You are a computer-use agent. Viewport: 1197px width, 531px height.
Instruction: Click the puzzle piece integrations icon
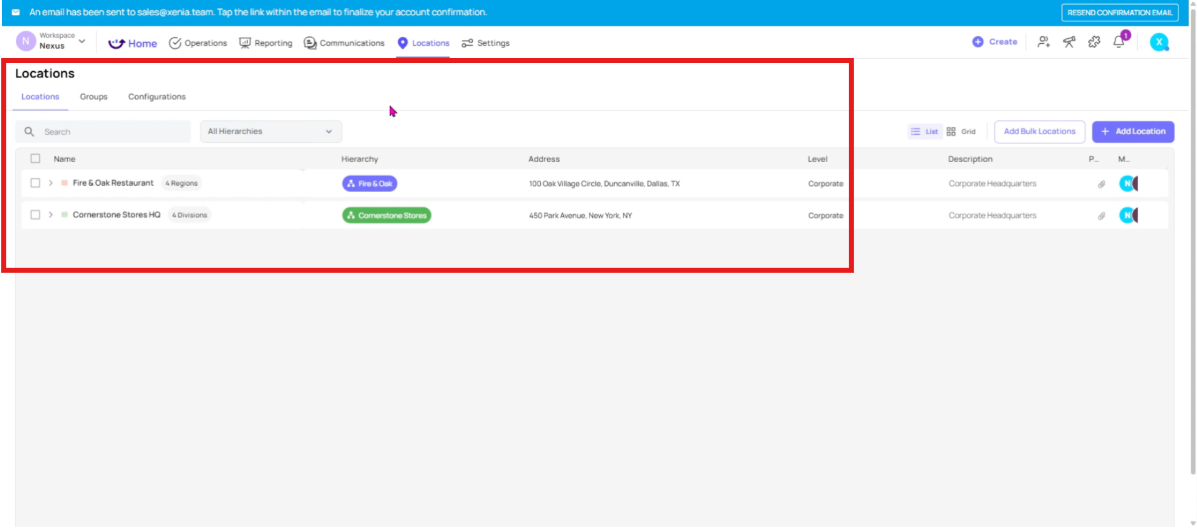[1094, 42]
